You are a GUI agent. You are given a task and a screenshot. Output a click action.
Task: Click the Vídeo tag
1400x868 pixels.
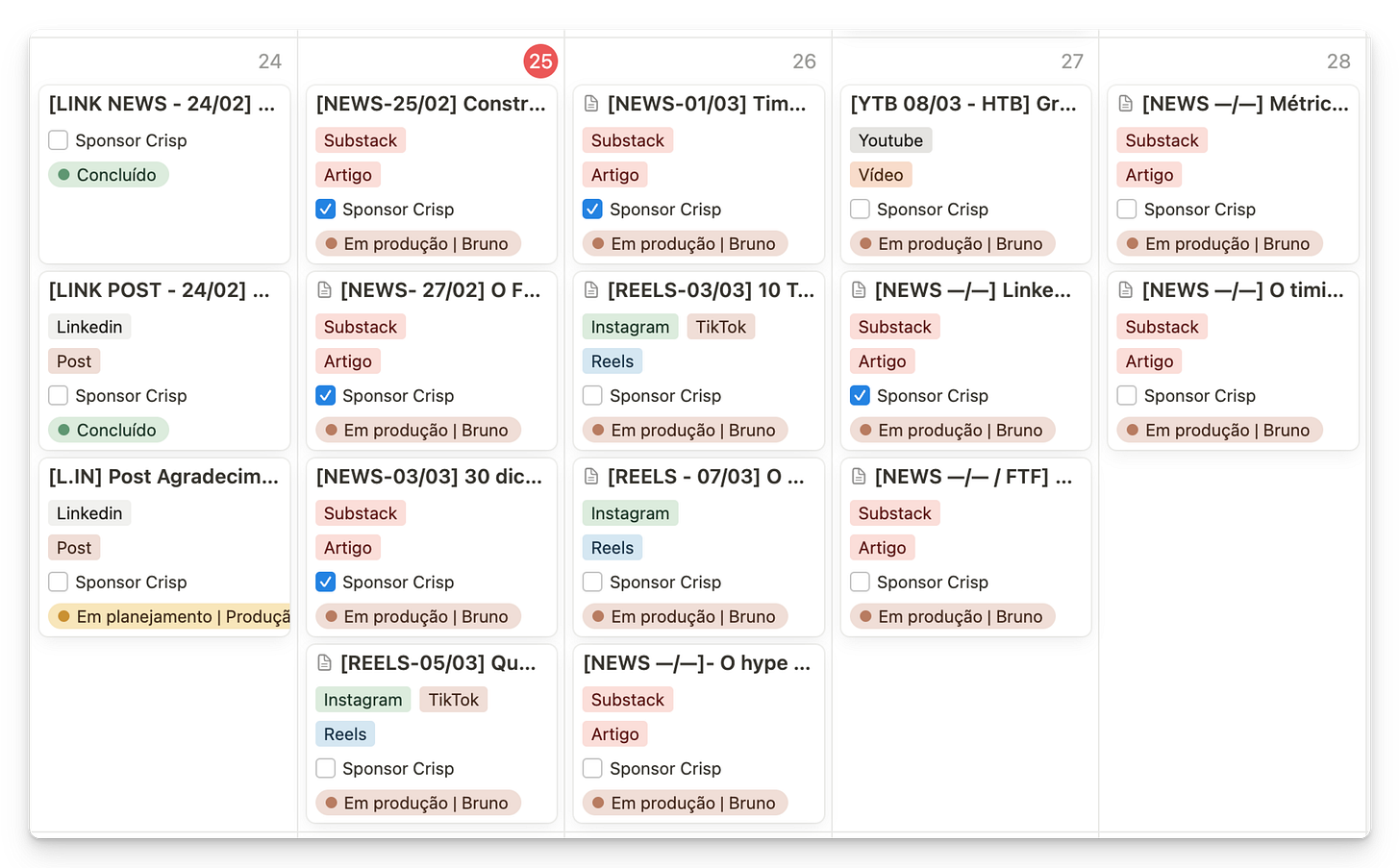pyautogui.click(x=881, y=175)
